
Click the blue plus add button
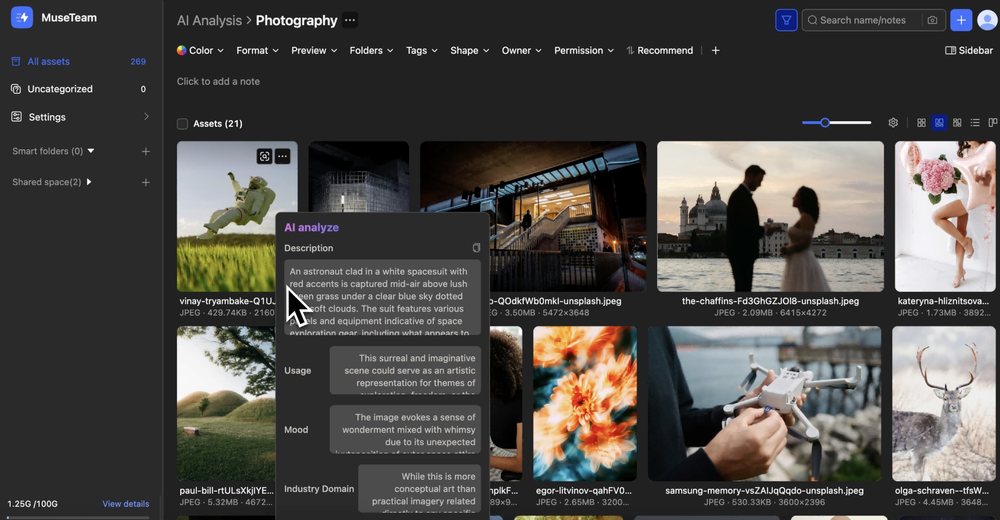tap(961, 20)
